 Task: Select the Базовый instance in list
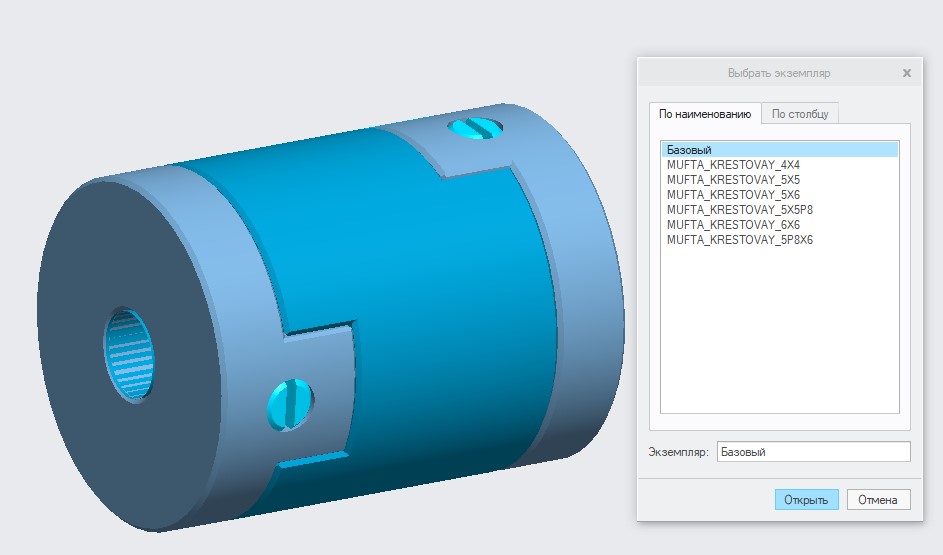point(779,150)
